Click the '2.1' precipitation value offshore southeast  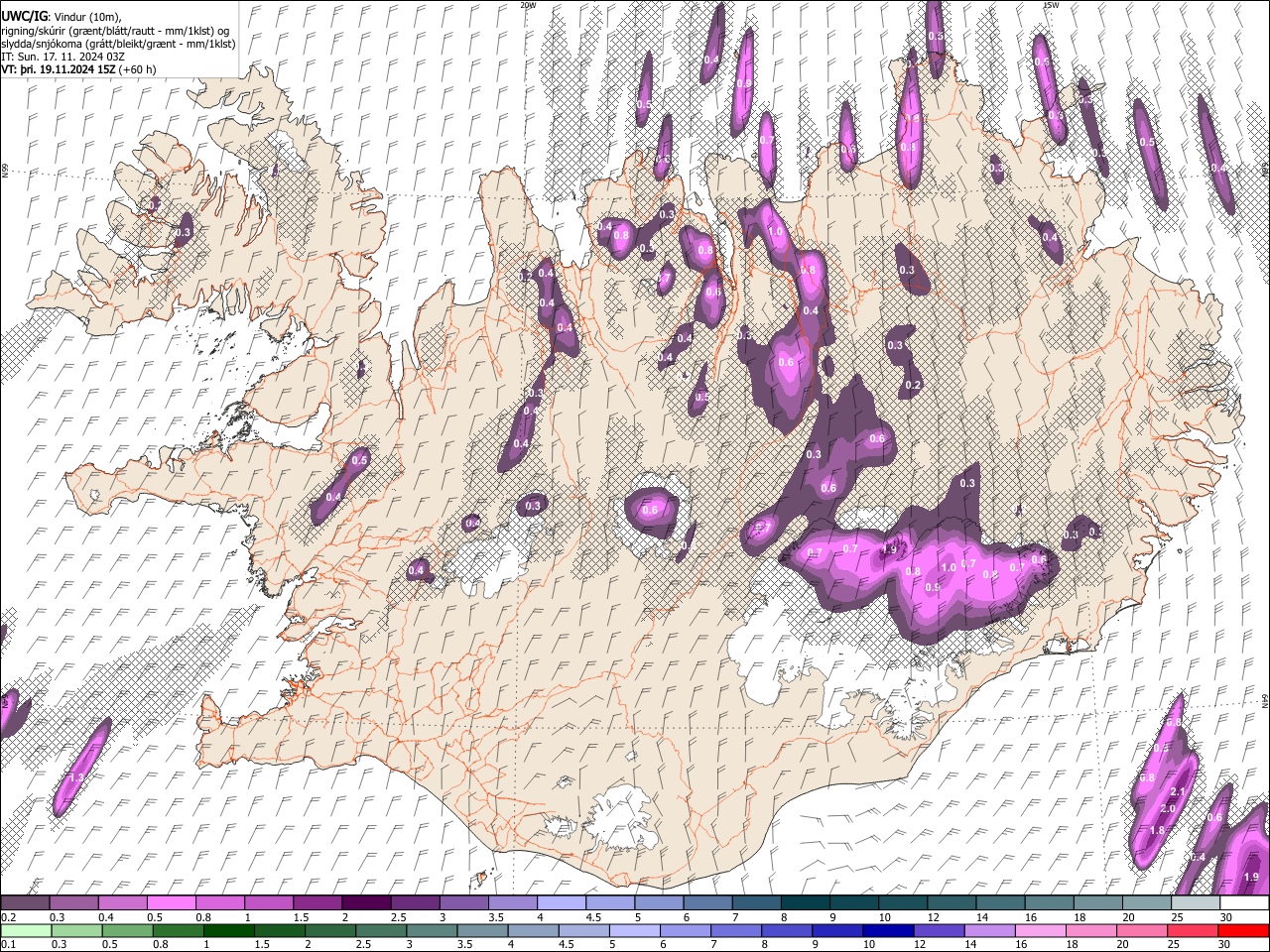[1179, 791]
